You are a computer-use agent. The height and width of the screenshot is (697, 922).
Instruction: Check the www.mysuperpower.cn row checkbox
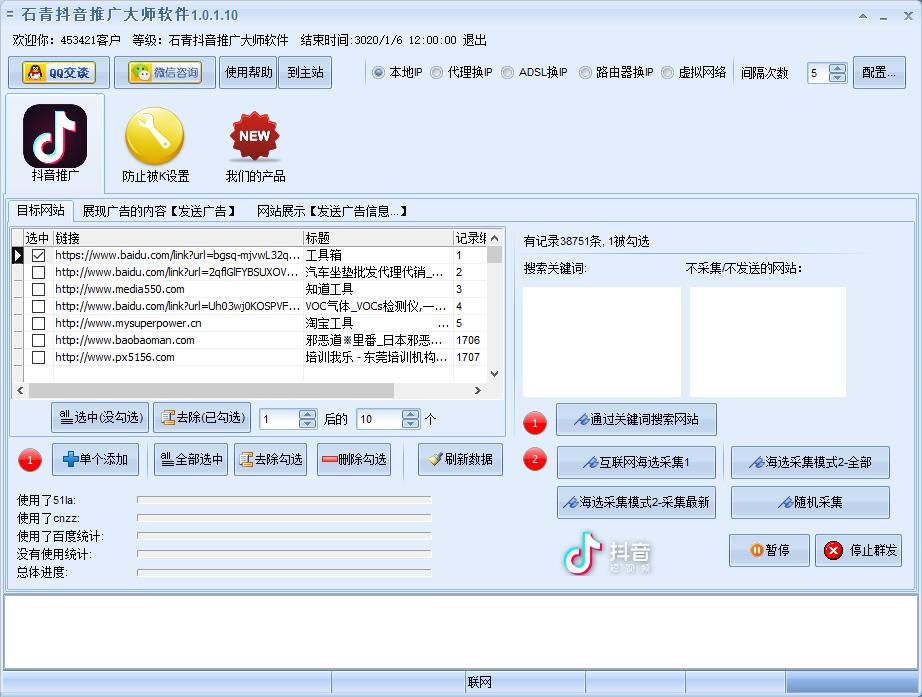[x=38, y=324]
